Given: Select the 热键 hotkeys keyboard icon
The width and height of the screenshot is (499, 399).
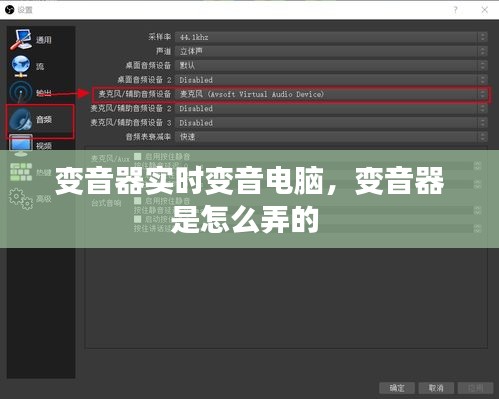Looking at the screenshot, I should click(x=21, y=172).
